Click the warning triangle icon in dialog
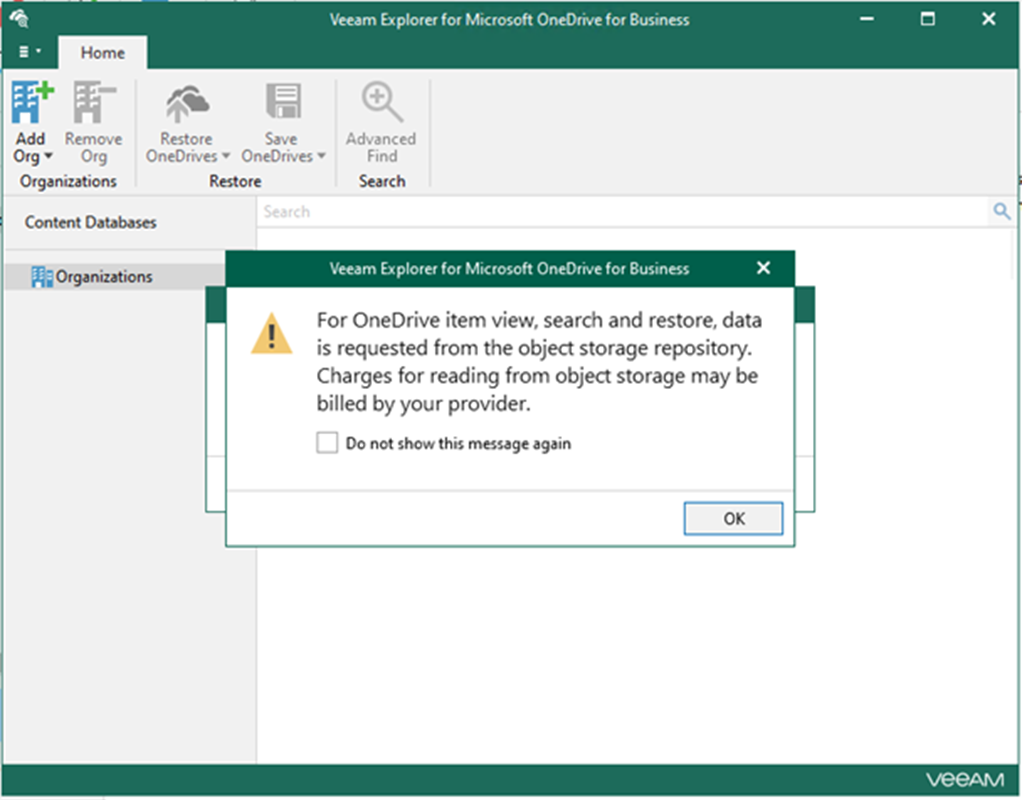1022x800 pixels. coord(272,333)
